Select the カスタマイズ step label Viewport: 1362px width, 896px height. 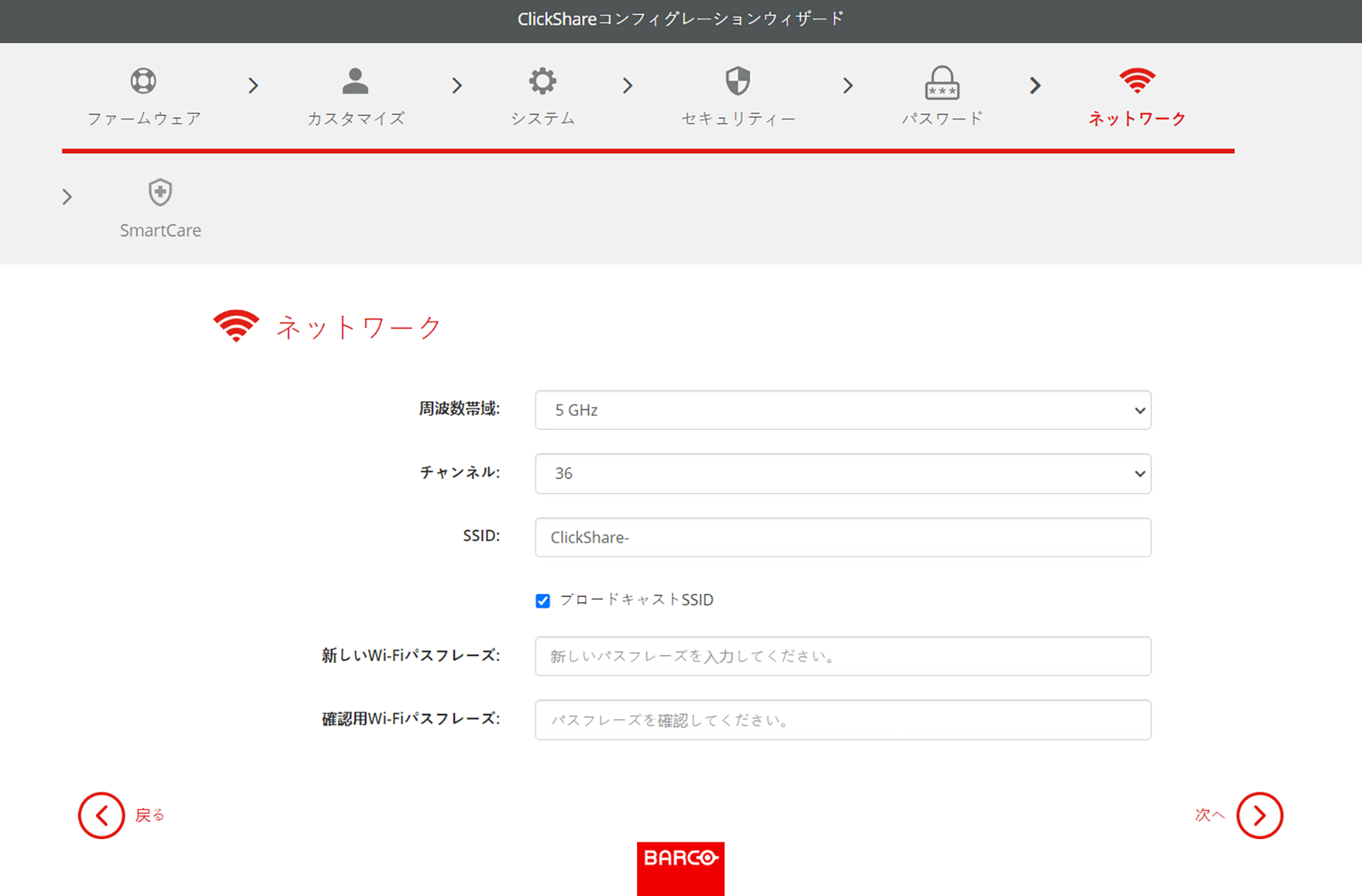point(356,118)
